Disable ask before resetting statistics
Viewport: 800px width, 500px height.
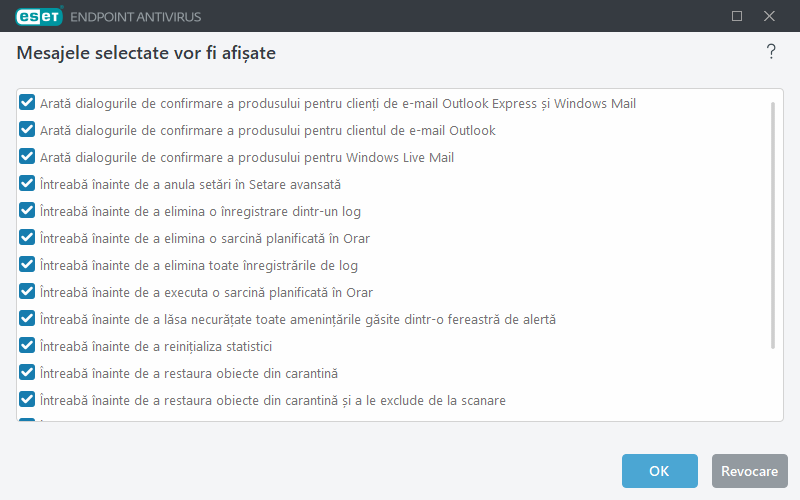(x=27, y=346)
